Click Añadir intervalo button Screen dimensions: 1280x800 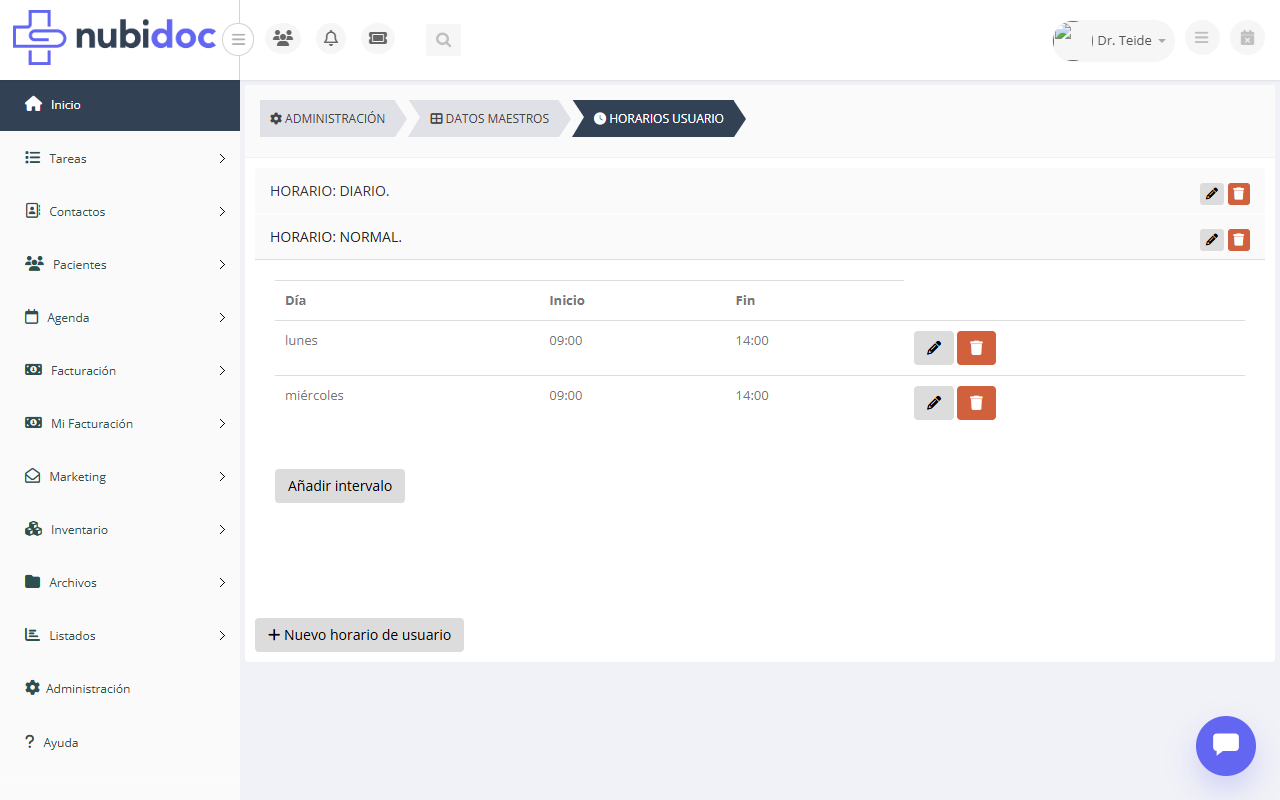point(340,486)
